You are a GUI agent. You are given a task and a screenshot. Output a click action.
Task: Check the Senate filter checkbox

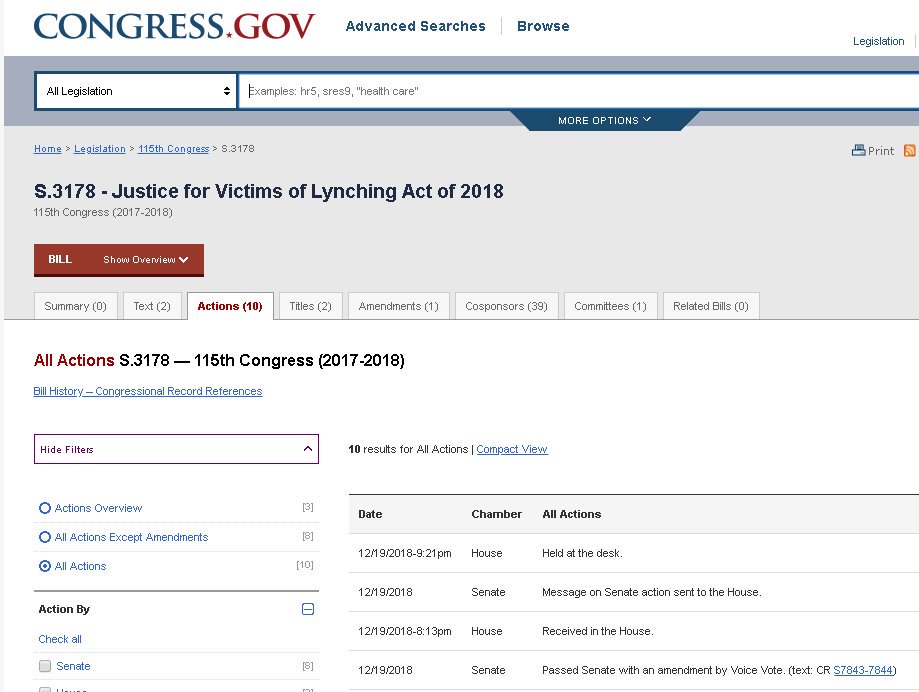45,666
